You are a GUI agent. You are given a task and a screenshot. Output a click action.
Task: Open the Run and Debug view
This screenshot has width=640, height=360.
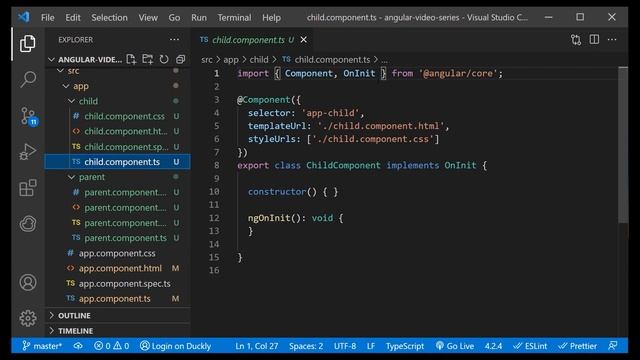(x=28, y=152)
